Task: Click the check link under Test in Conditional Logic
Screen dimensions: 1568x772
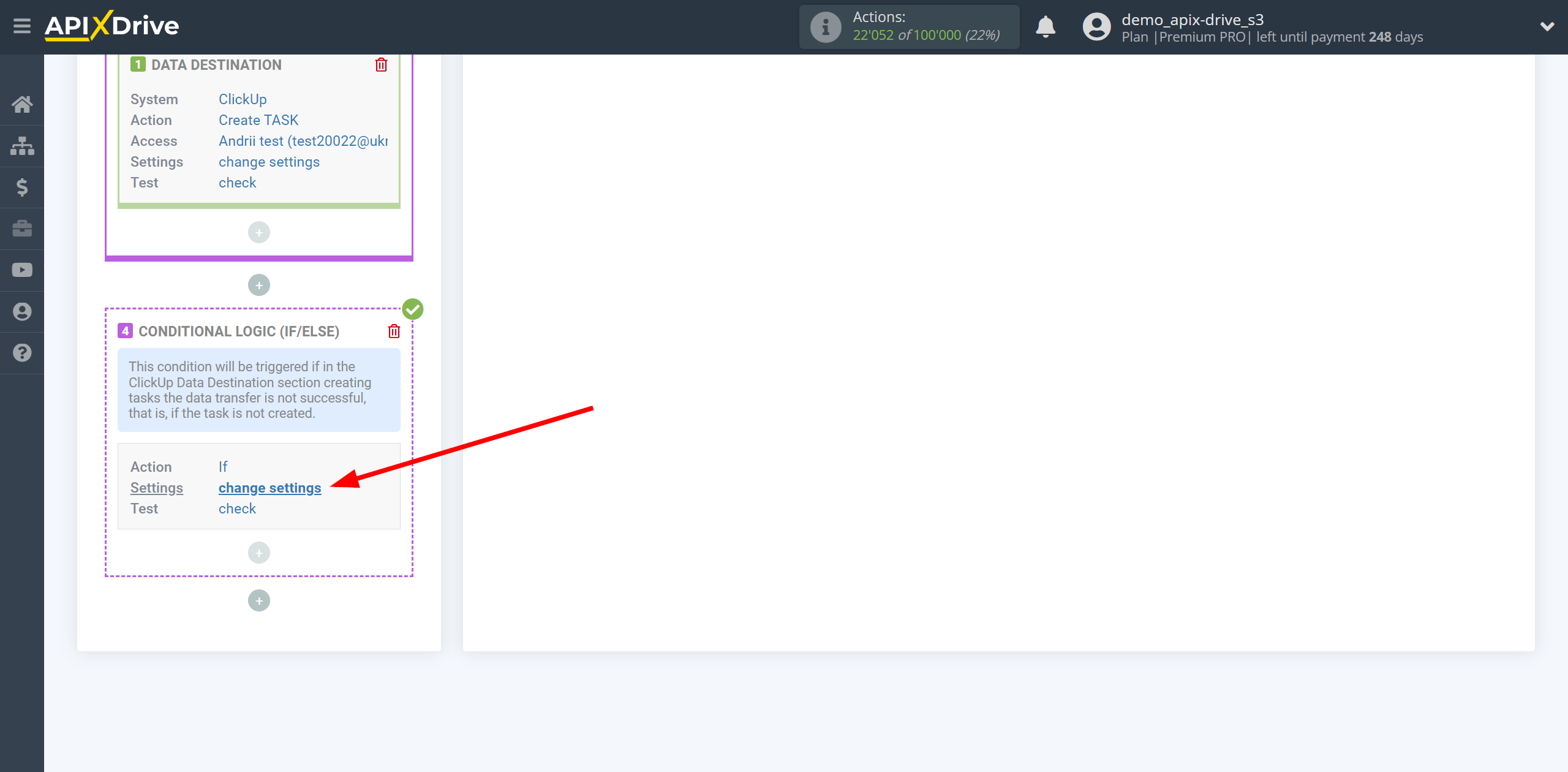Action: 237,509
